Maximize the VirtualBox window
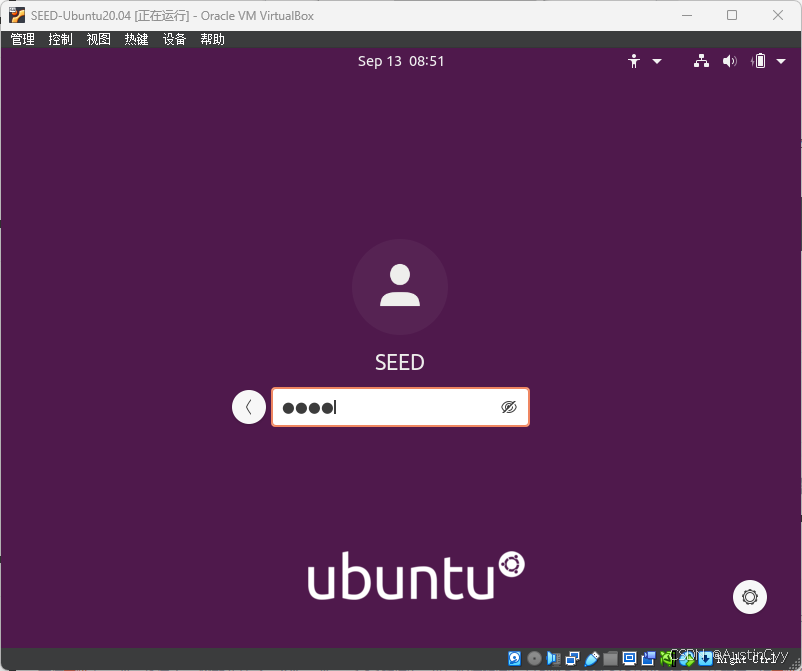 tap(732, 15)
